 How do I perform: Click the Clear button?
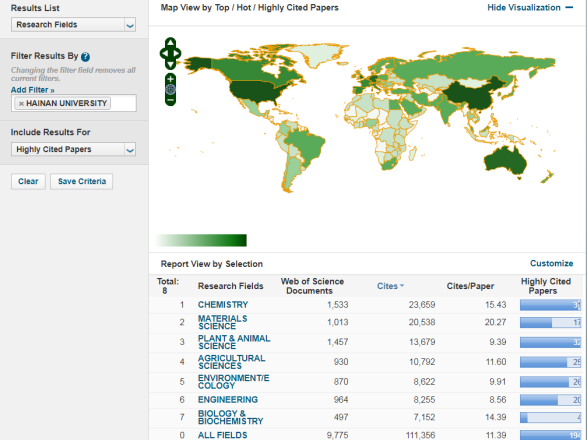28,182
